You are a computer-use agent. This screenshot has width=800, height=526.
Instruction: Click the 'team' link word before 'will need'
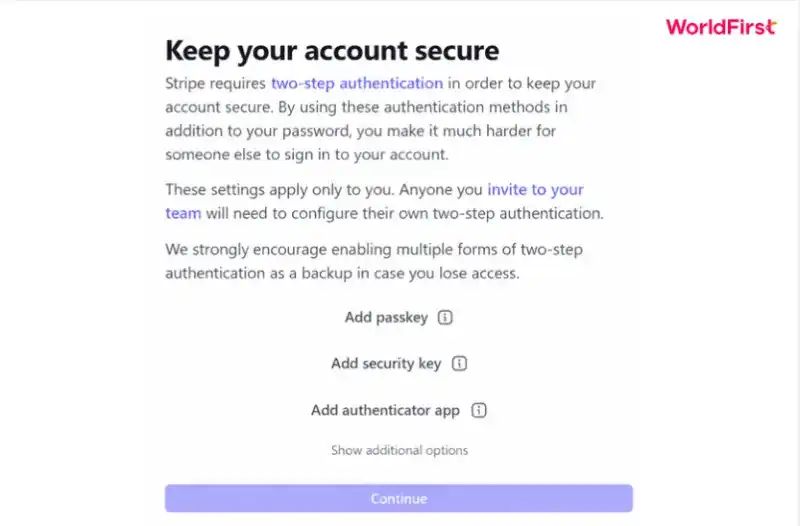click(x=183, y=213)
